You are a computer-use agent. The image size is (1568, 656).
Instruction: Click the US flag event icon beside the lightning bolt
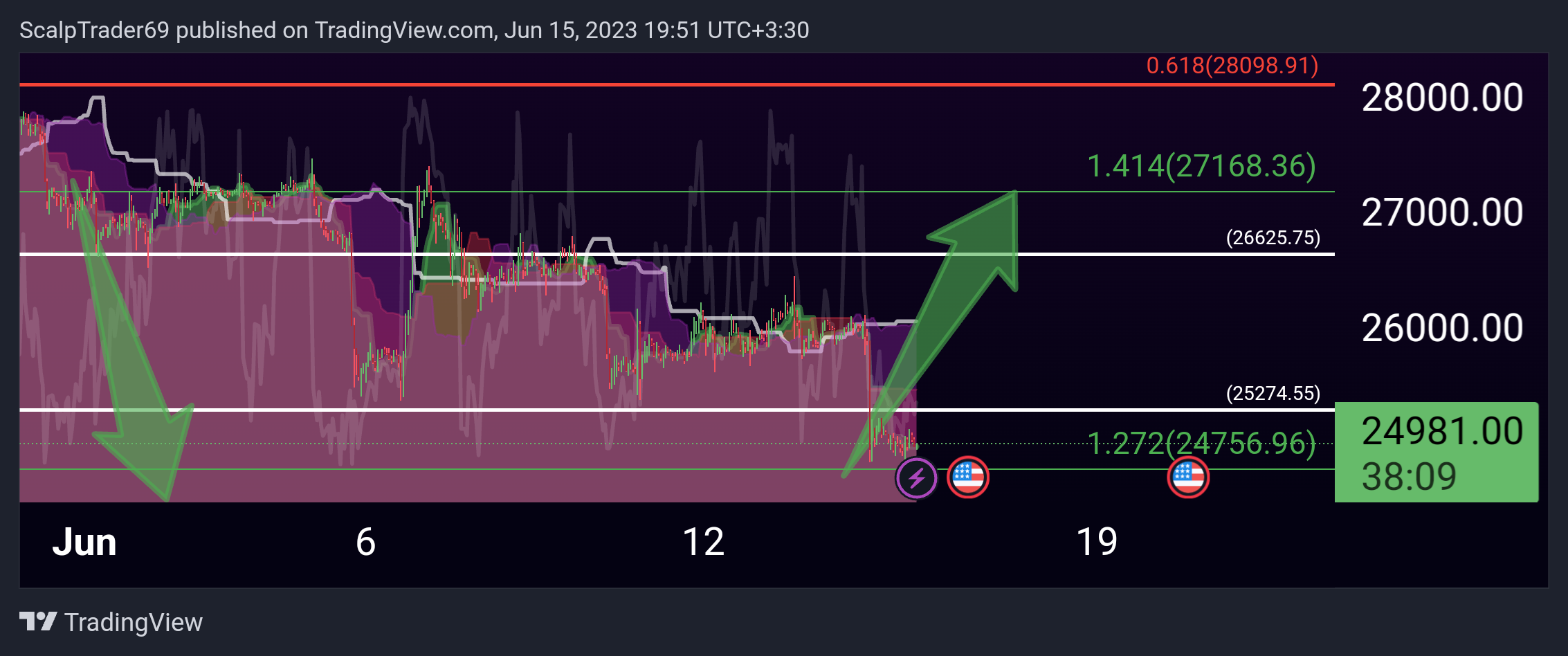968,477
